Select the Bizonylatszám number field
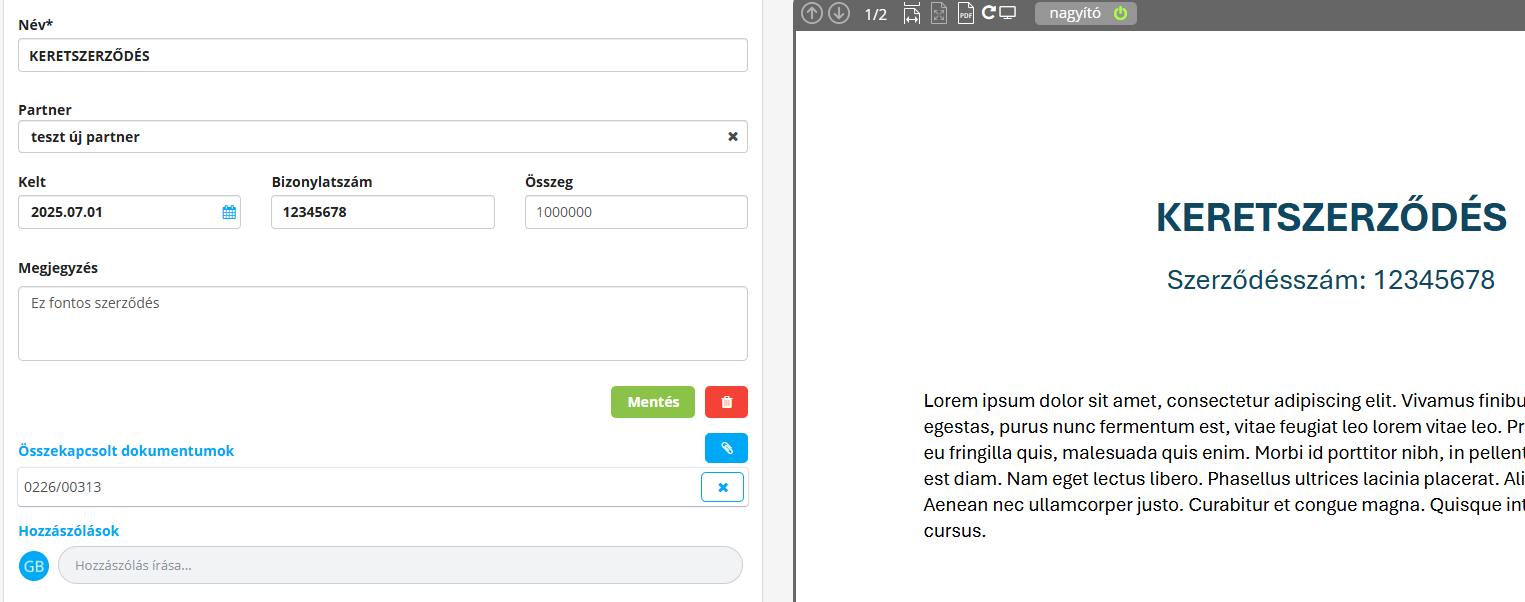1525x602 pixels. click(x=382, y=211)
